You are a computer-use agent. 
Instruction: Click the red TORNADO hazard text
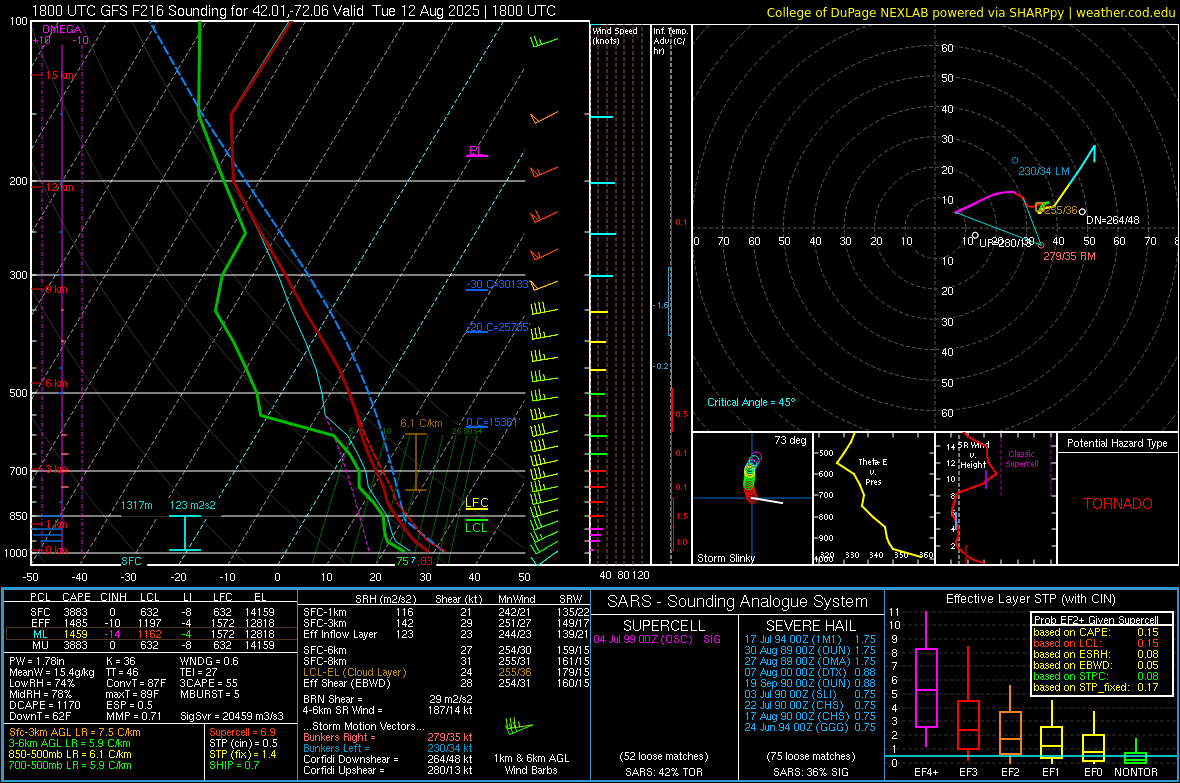1118,504
